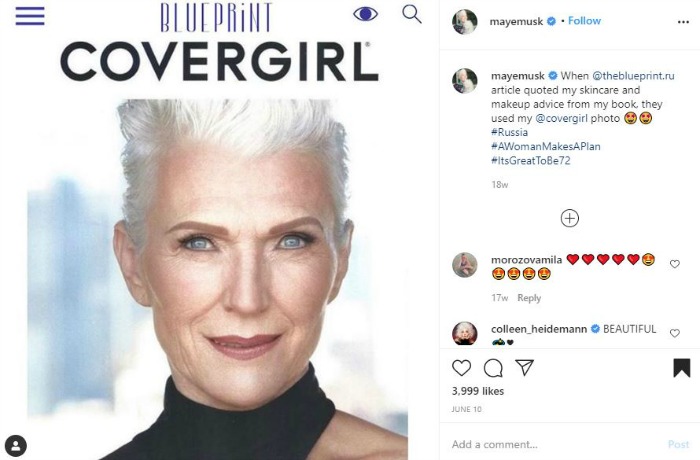700x460 pixels.
Task: Like colleen_heidemann's comment
Action: coord(675,333)
